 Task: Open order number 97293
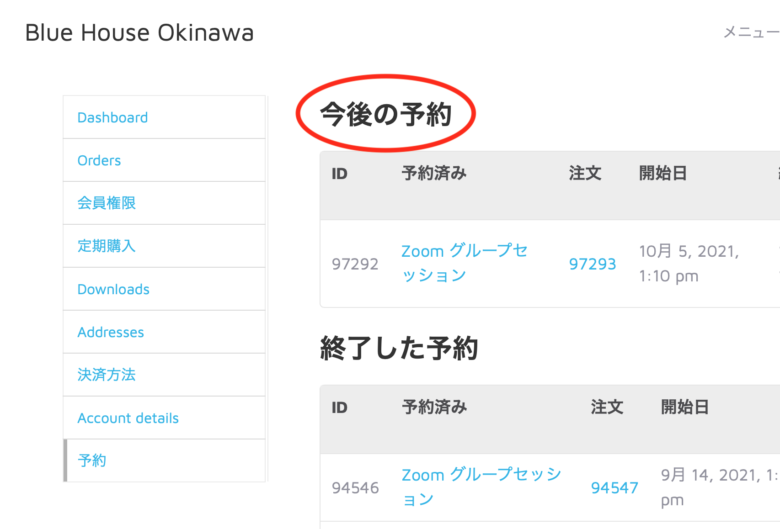tap(592, 264)
